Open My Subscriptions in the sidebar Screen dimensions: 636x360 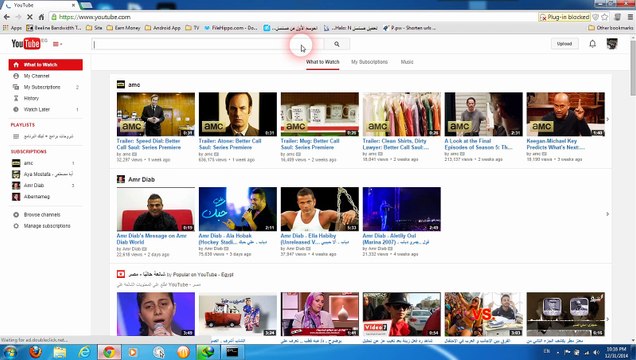[42, 87]
